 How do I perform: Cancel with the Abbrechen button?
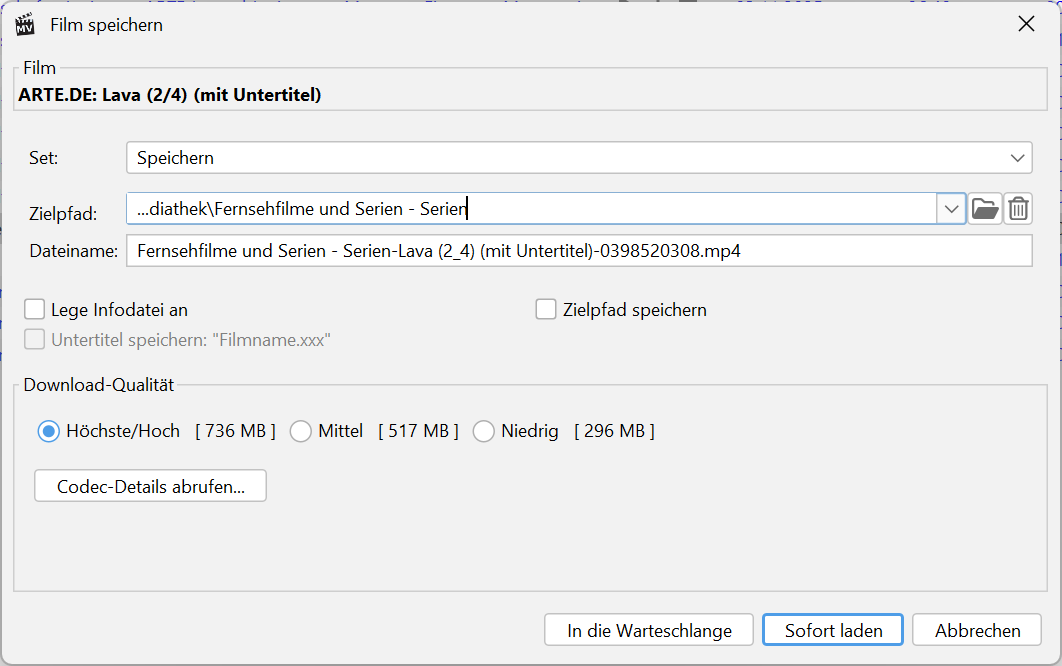[977, 631]
